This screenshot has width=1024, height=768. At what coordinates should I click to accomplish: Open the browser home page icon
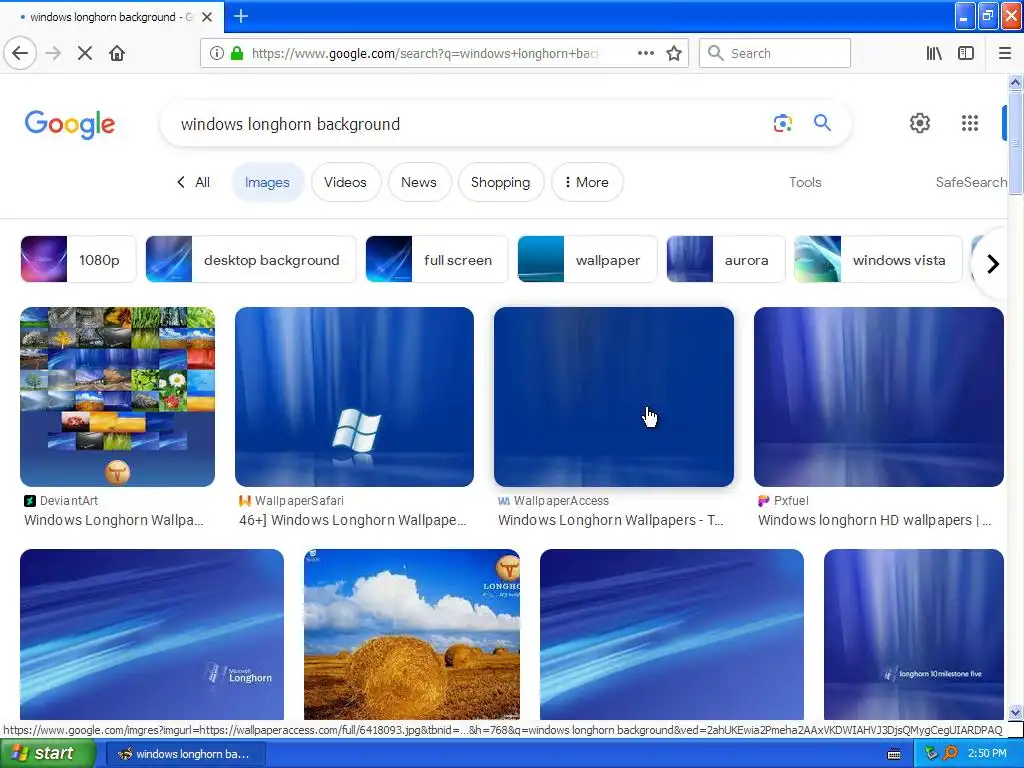click(117, 53)
